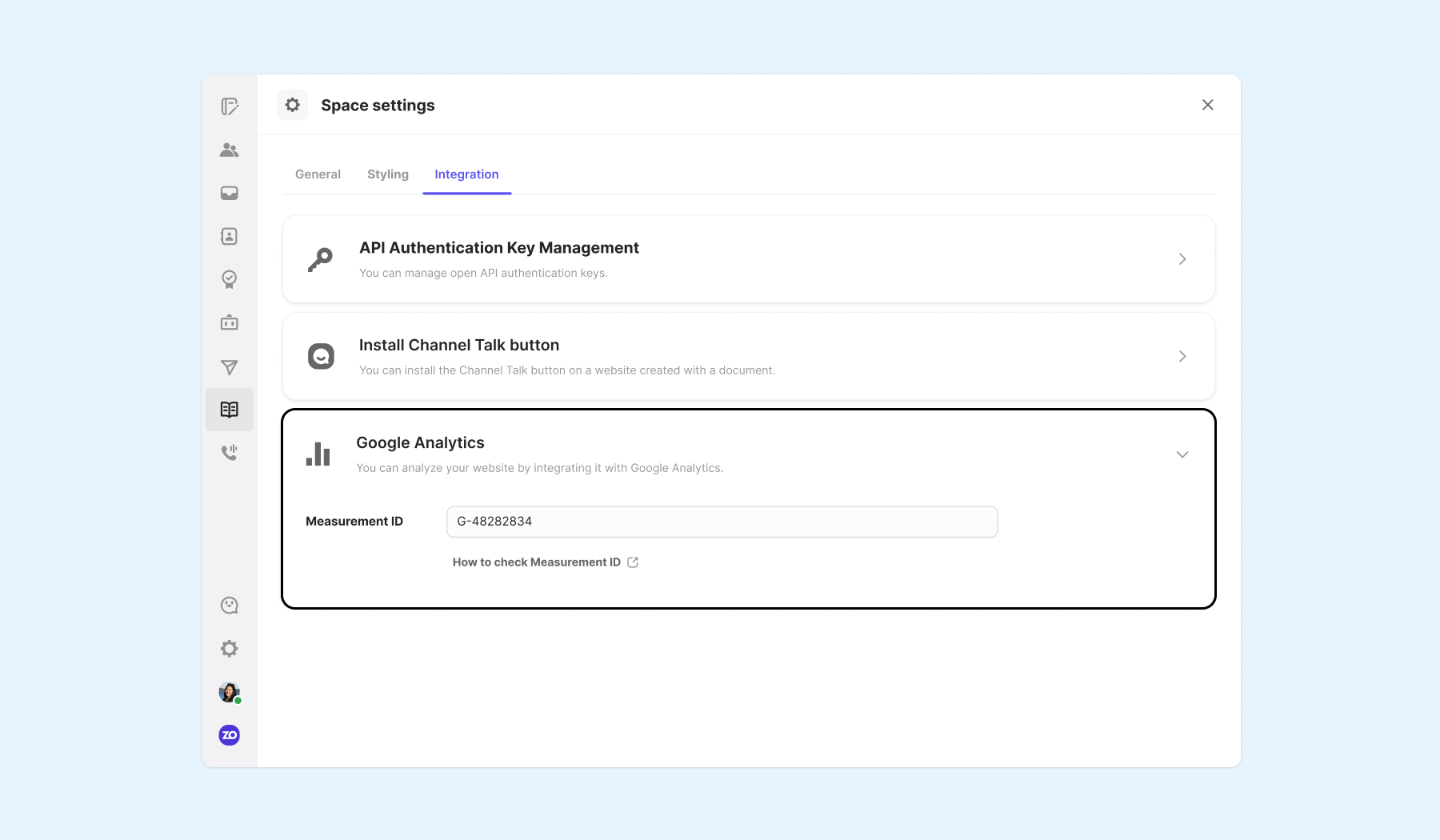Switch to the General tab
The height and width of the screenshot is (840, 1440).
click(318, 174)
